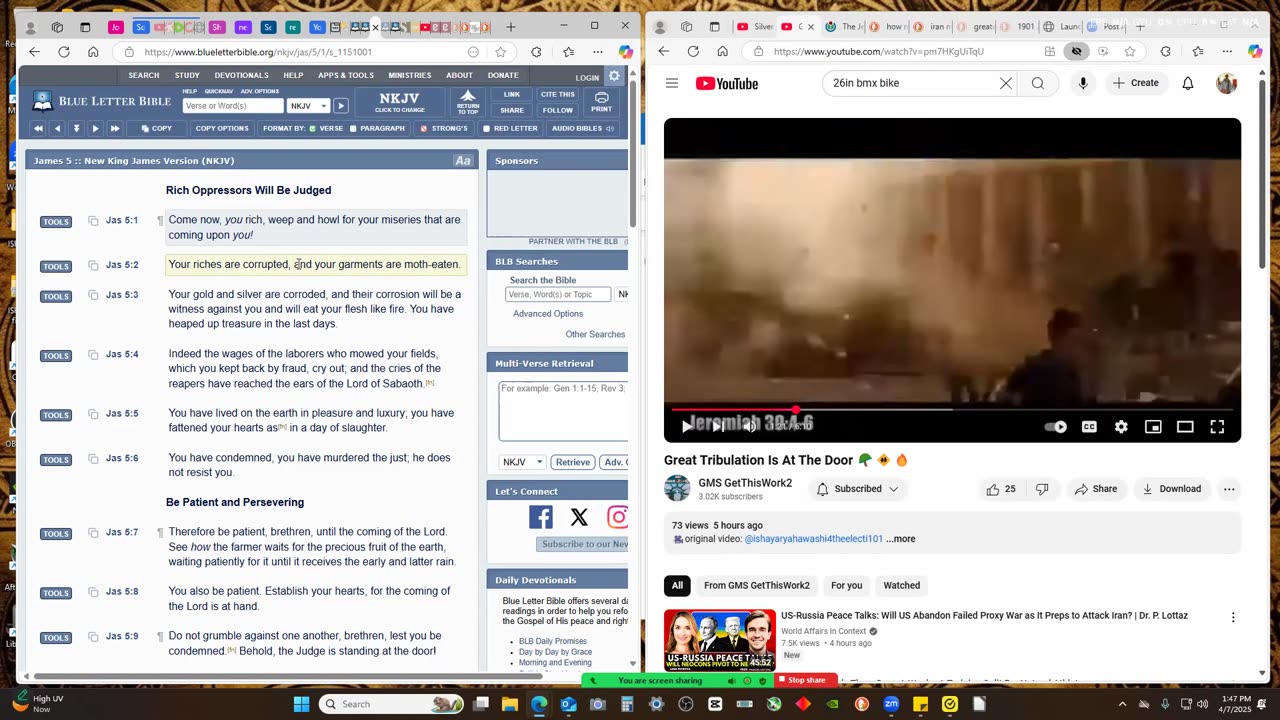Click Share button under YouTube video
The height and width of the screenshot is (720, 1280).
click(x=1095, y=489)
